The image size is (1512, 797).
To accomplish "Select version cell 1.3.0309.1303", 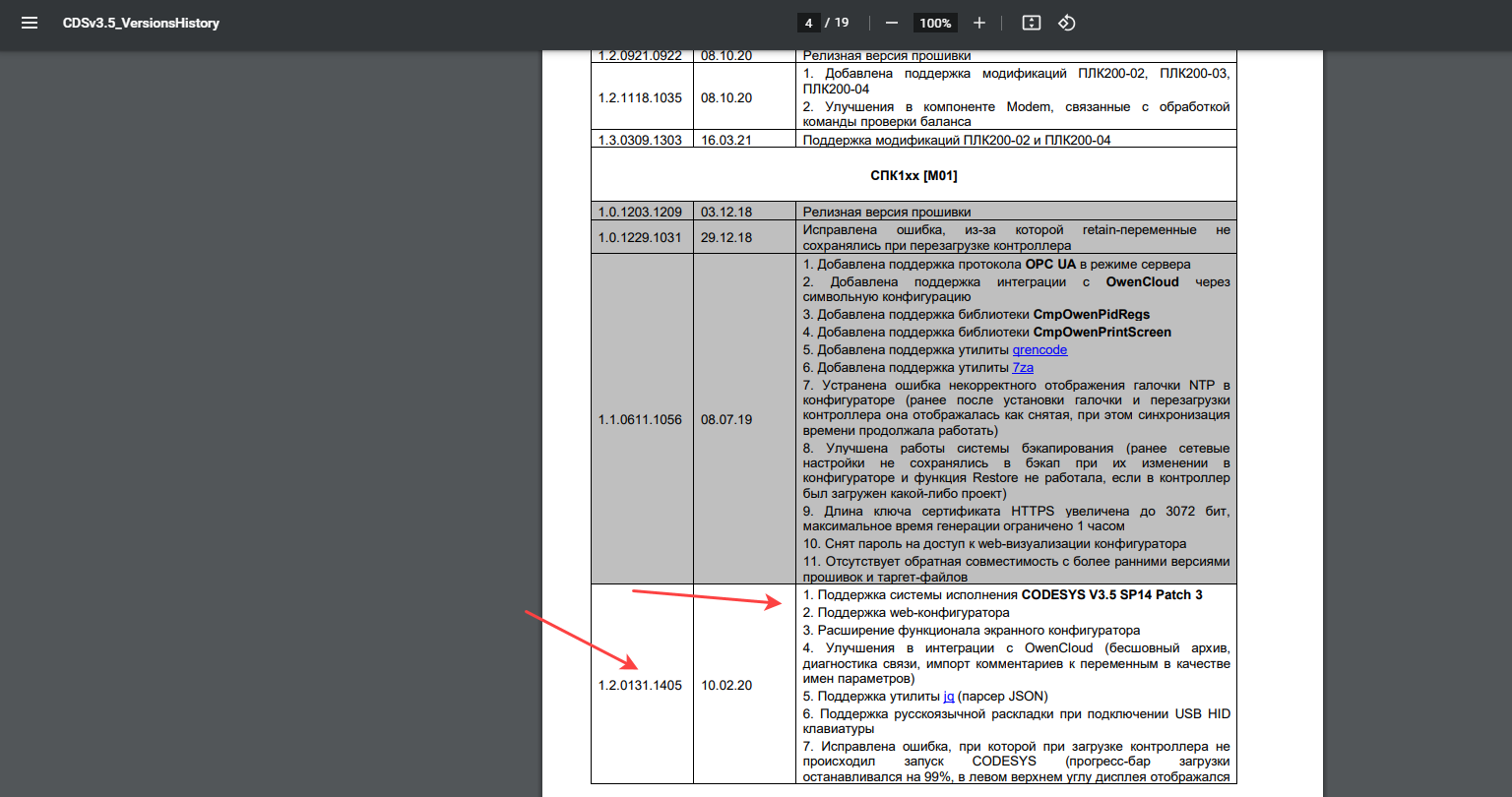I will pos(640,140).
